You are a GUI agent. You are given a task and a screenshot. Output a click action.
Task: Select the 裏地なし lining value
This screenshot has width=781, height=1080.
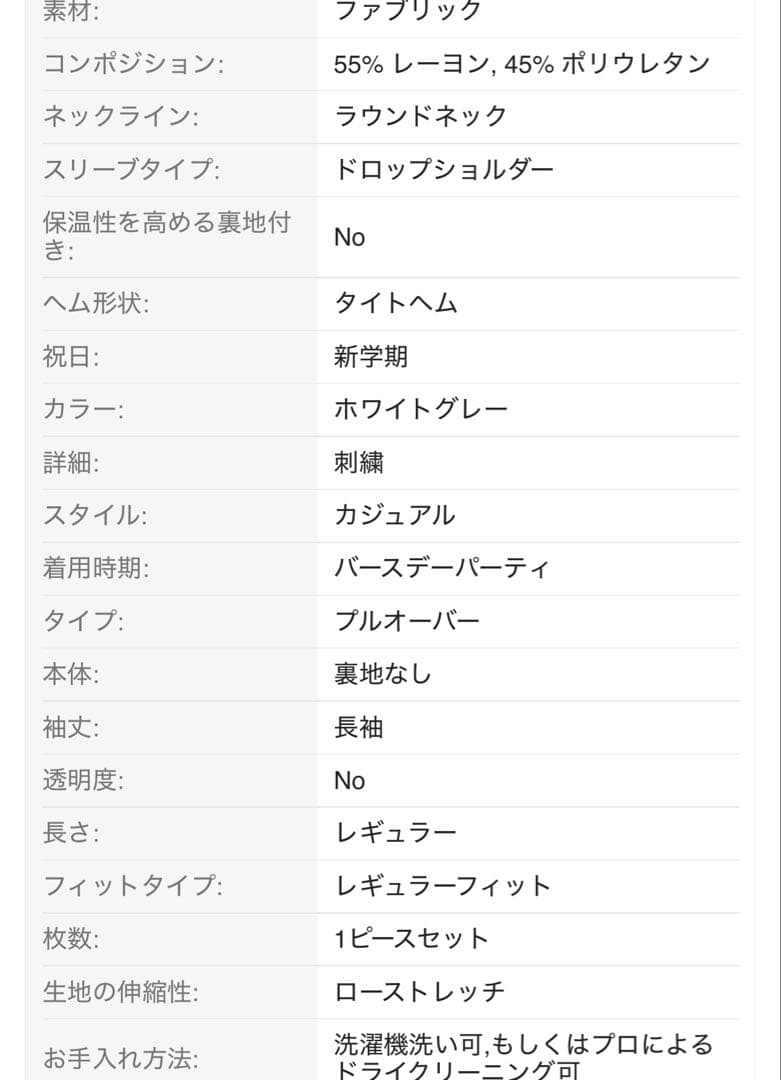[382, 674]
